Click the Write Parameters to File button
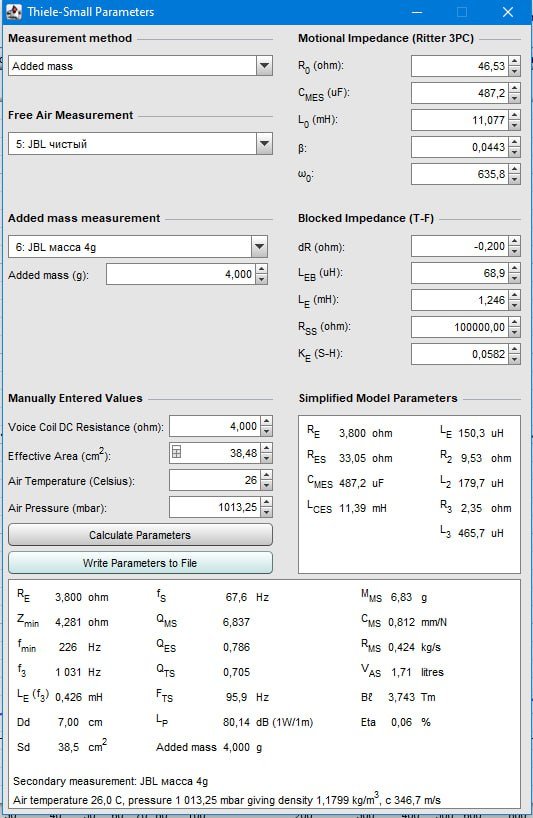The width and height of the screenshot is (533, 818). (x=140, y=563)
